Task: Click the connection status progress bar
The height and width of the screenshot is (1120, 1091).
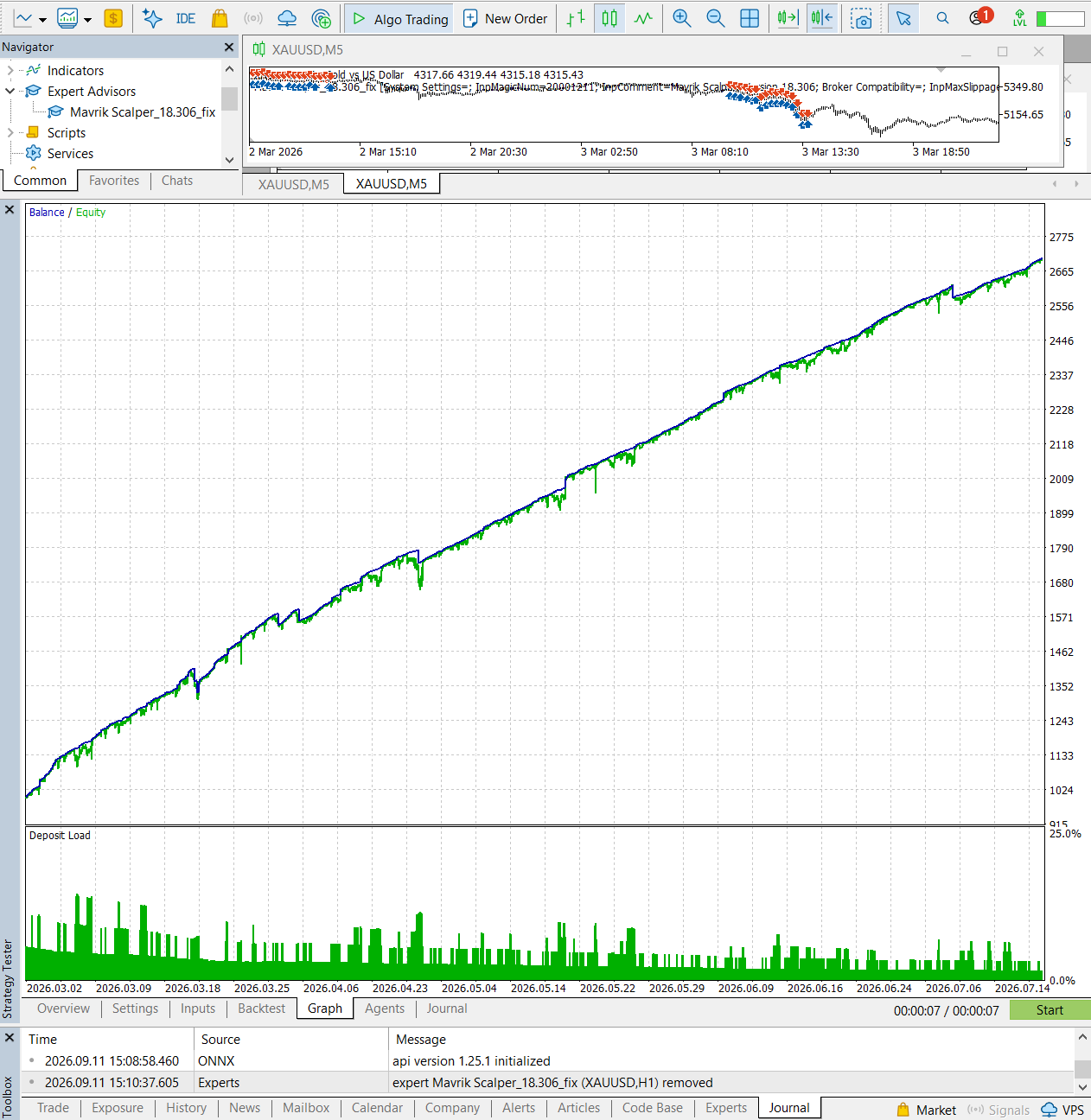Action: (1061, 18)
